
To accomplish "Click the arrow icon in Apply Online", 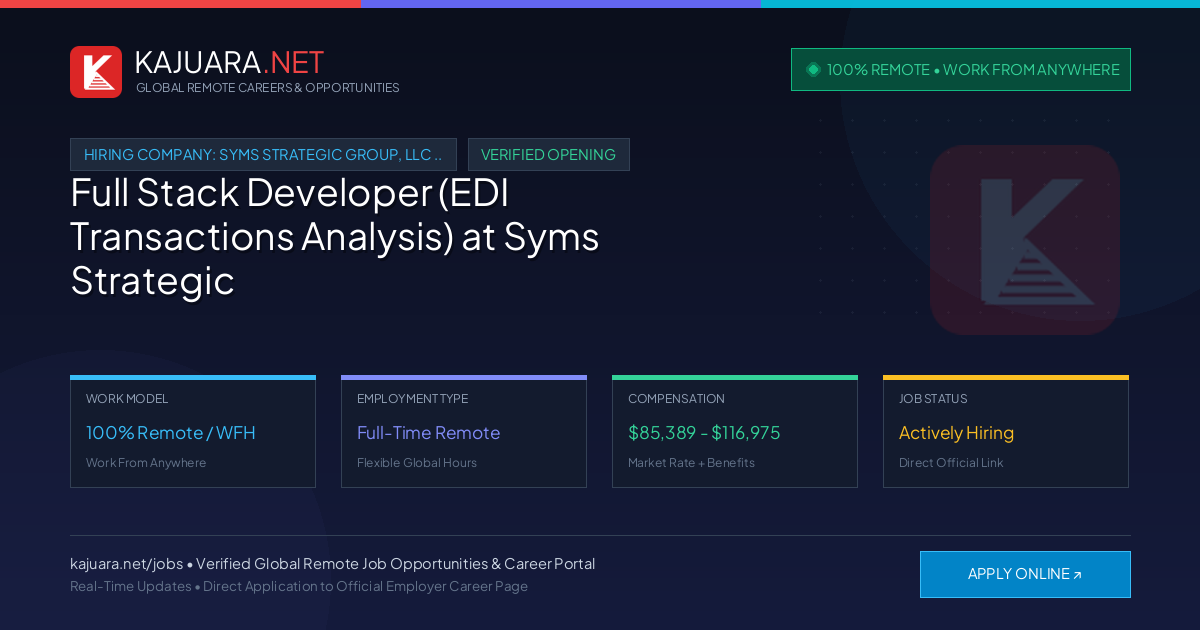I will (x=1077, y=575).
